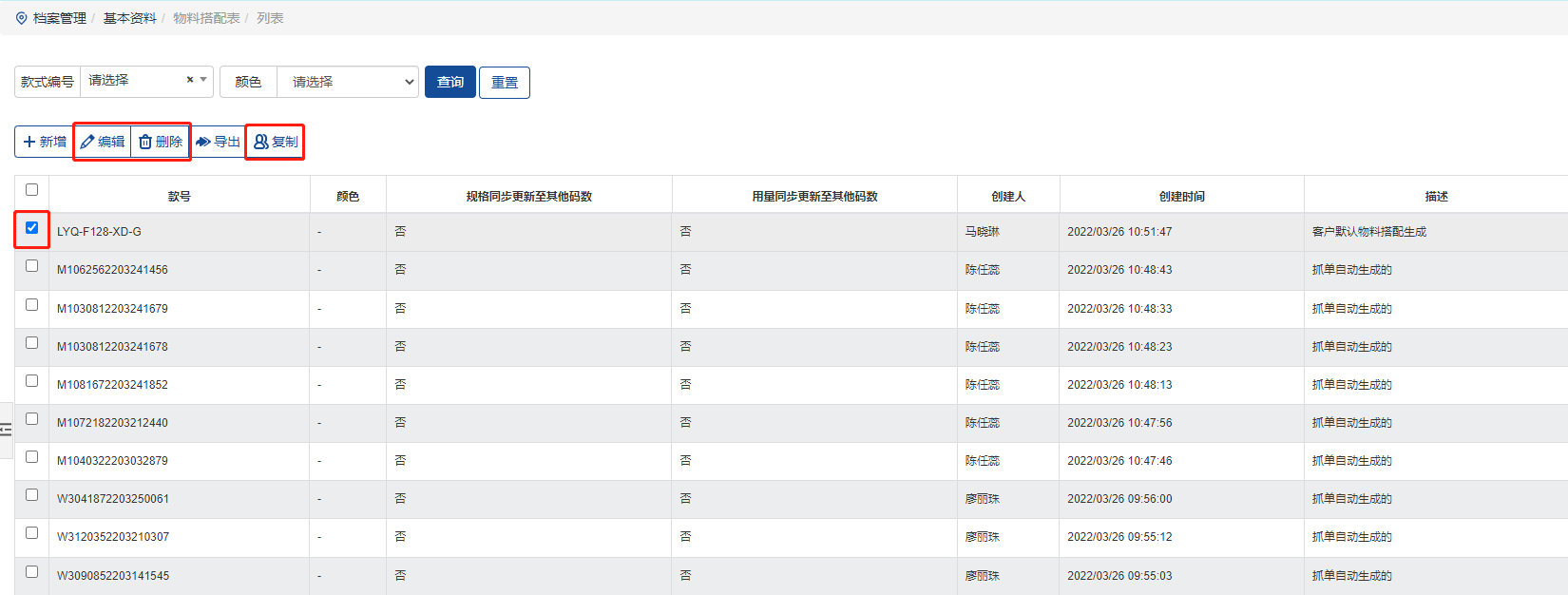Select the W3041872203250061 row checkbox
Image resolution: width=1568 pixels, height=595 pixels.
[31, 495]
